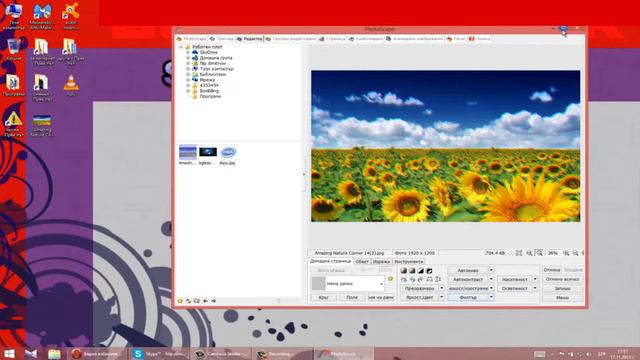Select the dark space image thumbnail
The width and height of the screenshot is (640, 360).
208,154
